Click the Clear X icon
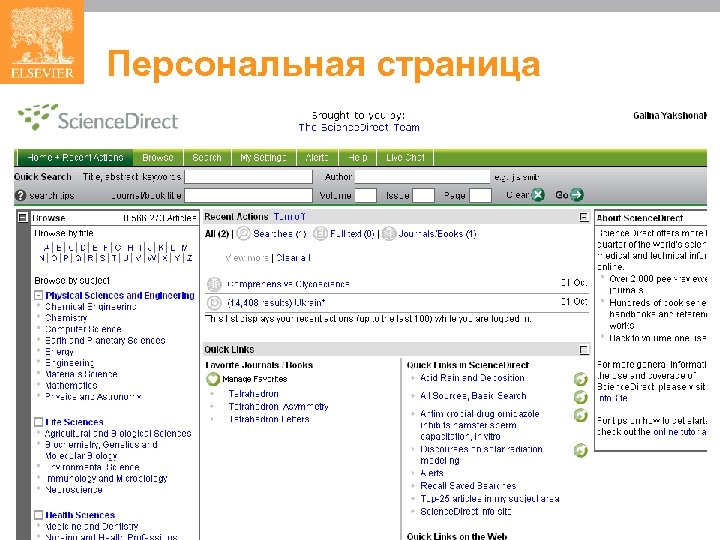The width and height of the screenshot is (720, 540). (538, 195)
